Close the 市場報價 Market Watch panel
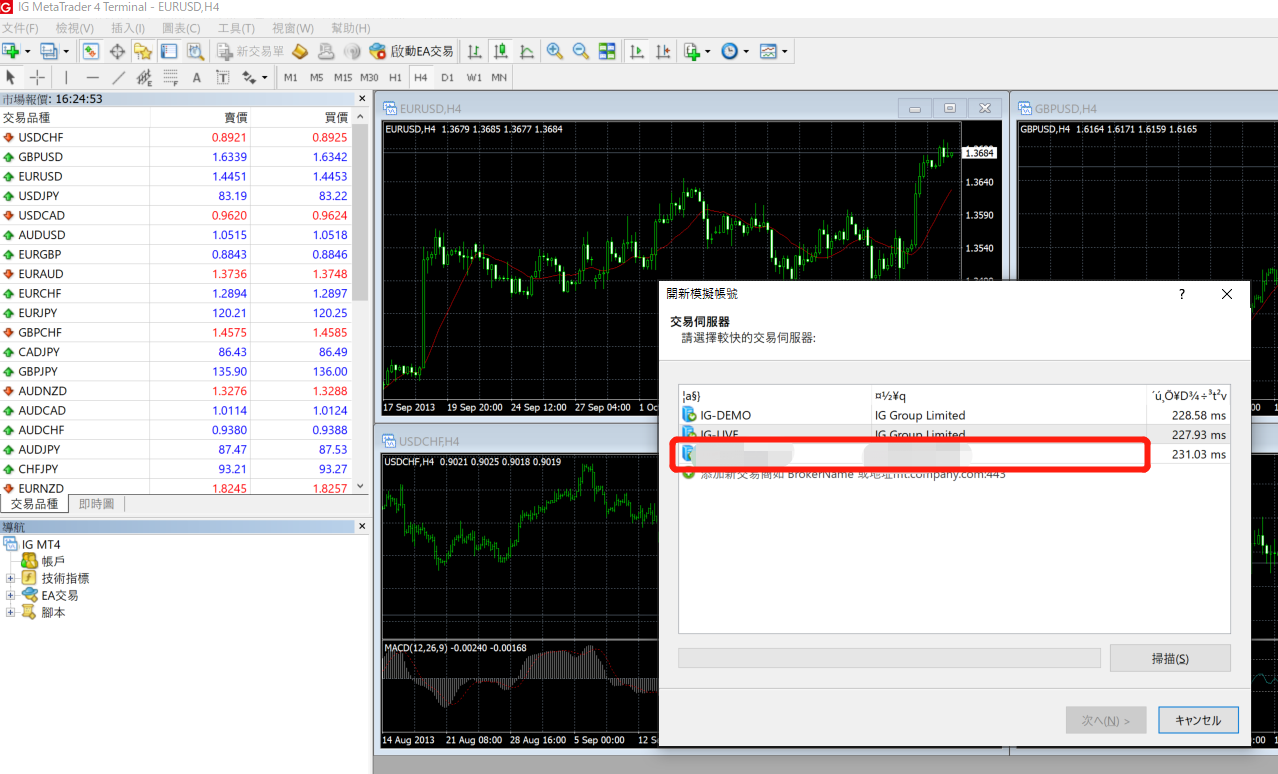This screenshot has height=774, width=1278. 362,99
